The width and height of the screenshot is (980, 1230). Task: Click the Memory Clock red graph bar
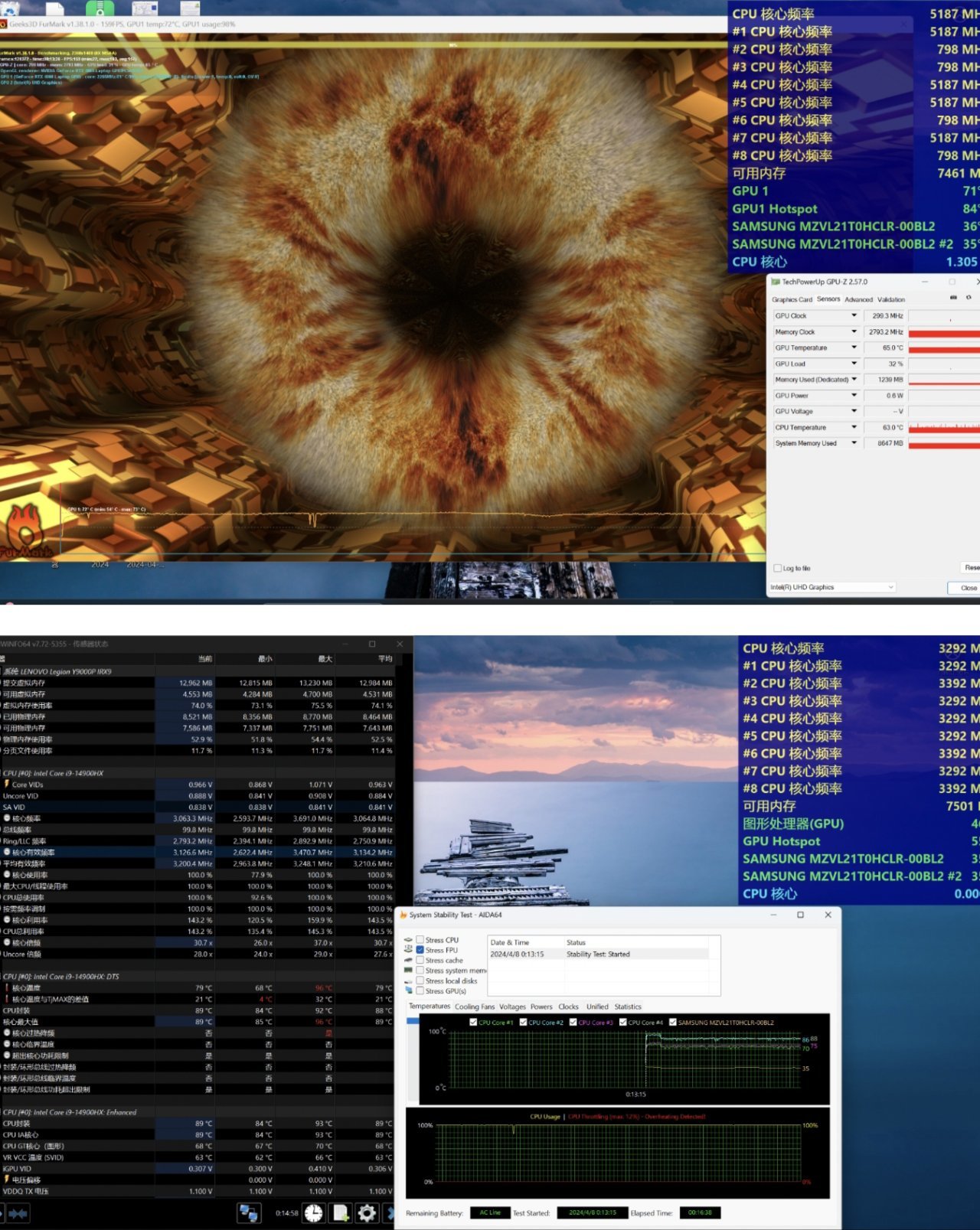click(x=944, y=332)
